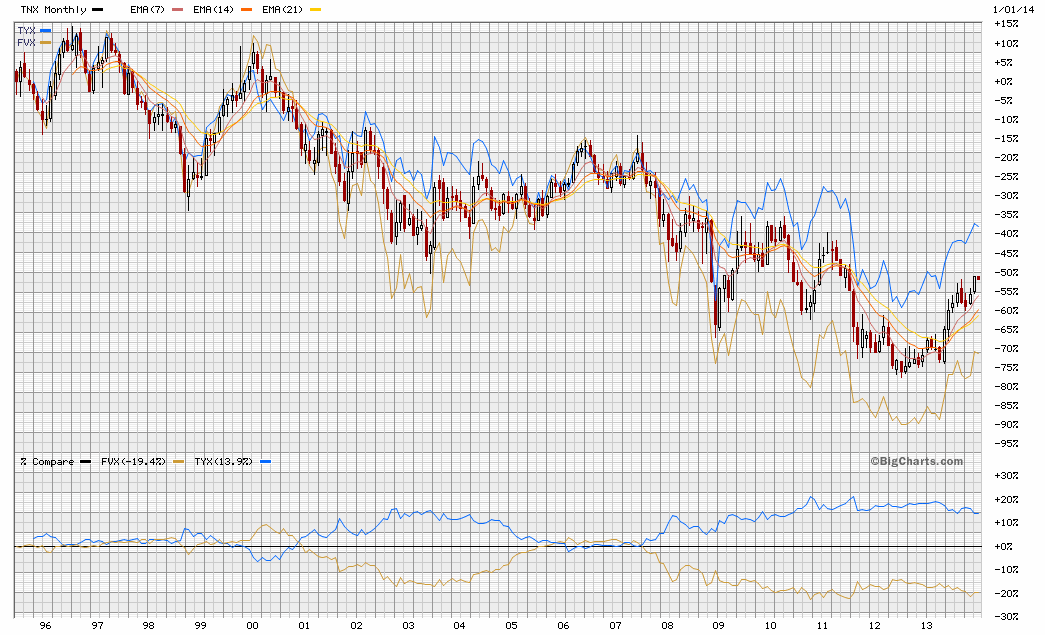Click the 11 year label on x-axis
Screen dimensions: 1045x635
tap(822, 626)
